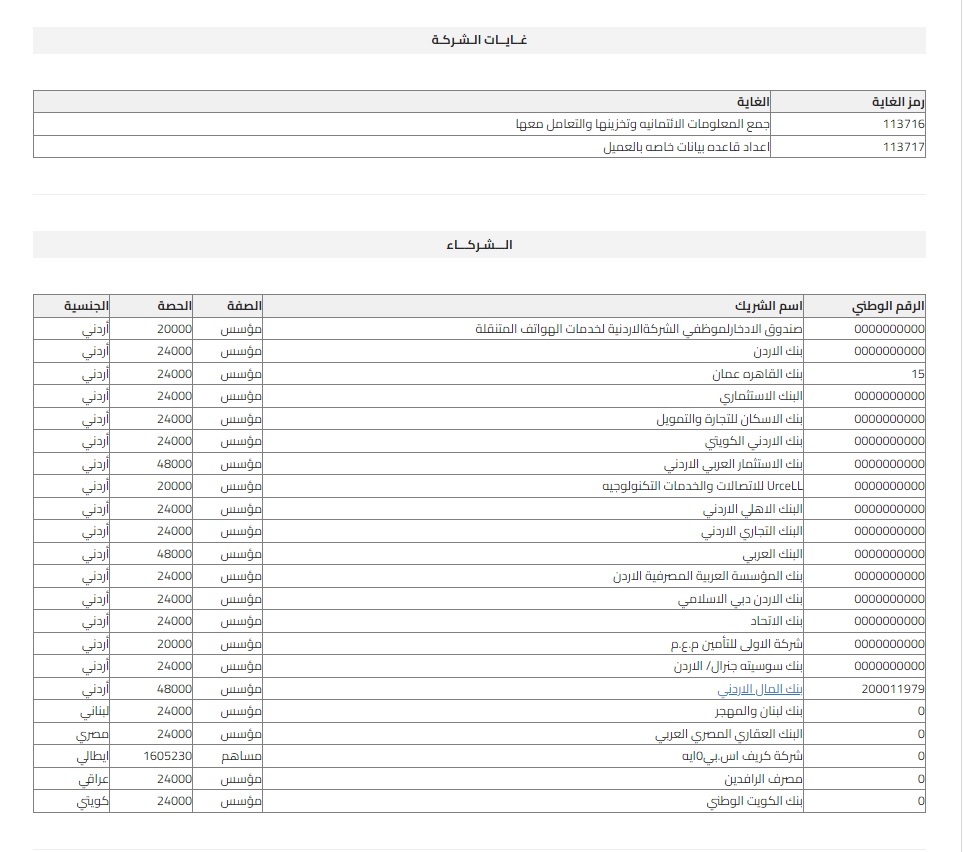Open the بنك المال الاردني link
Viewport: 963px width, 852px height.
click(760, 689)
